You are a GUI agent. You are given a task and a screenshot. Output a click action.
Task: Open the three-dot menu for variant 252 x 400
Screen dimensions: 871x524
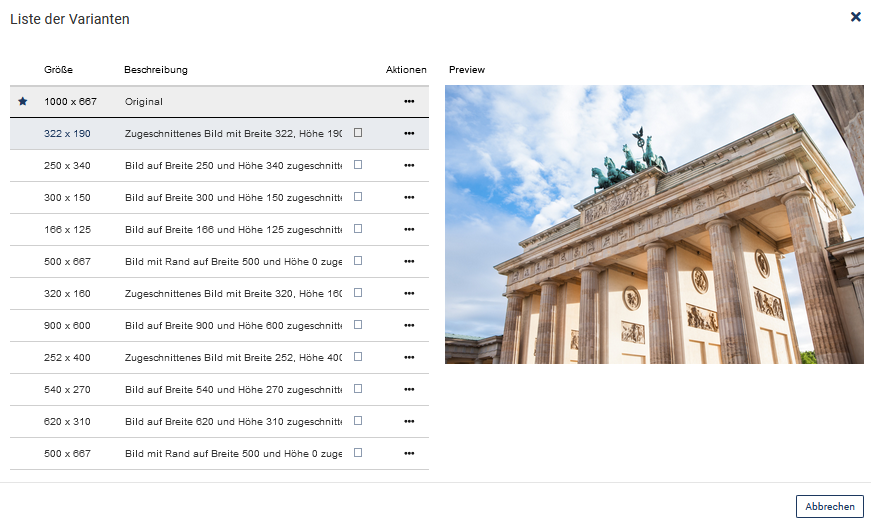tap(409, 358)
